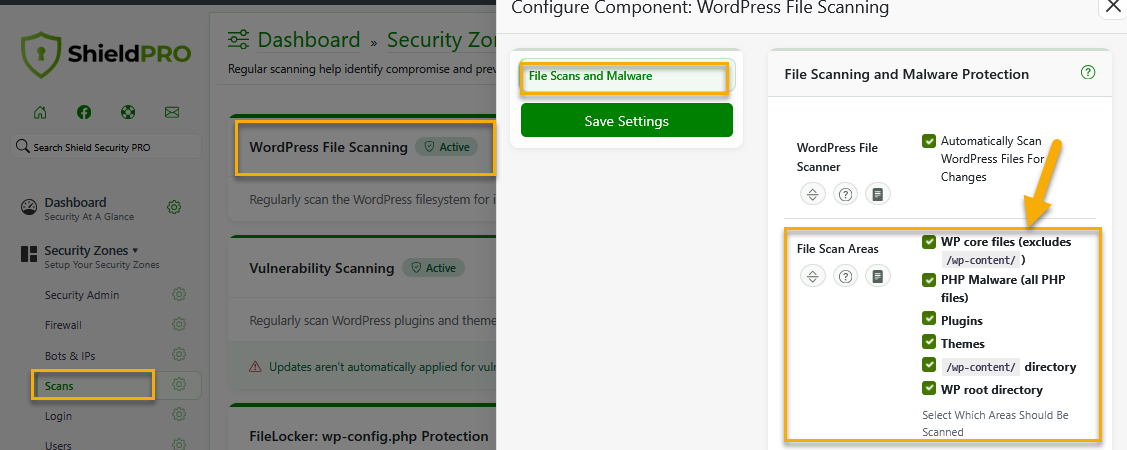Click the updates warning triangle icon
Screen dimensions: 1127x450
pos(255,367)
